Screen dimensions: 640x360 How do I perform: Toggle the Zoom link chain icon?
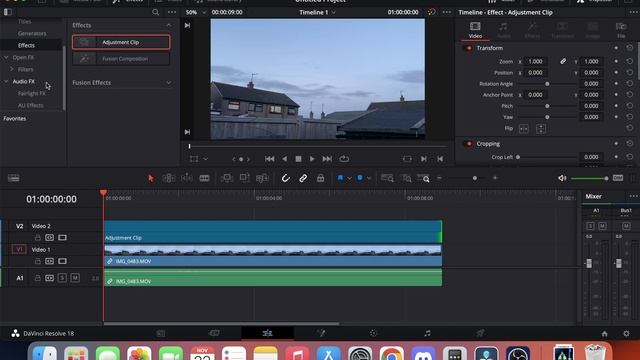coord(563,61)
